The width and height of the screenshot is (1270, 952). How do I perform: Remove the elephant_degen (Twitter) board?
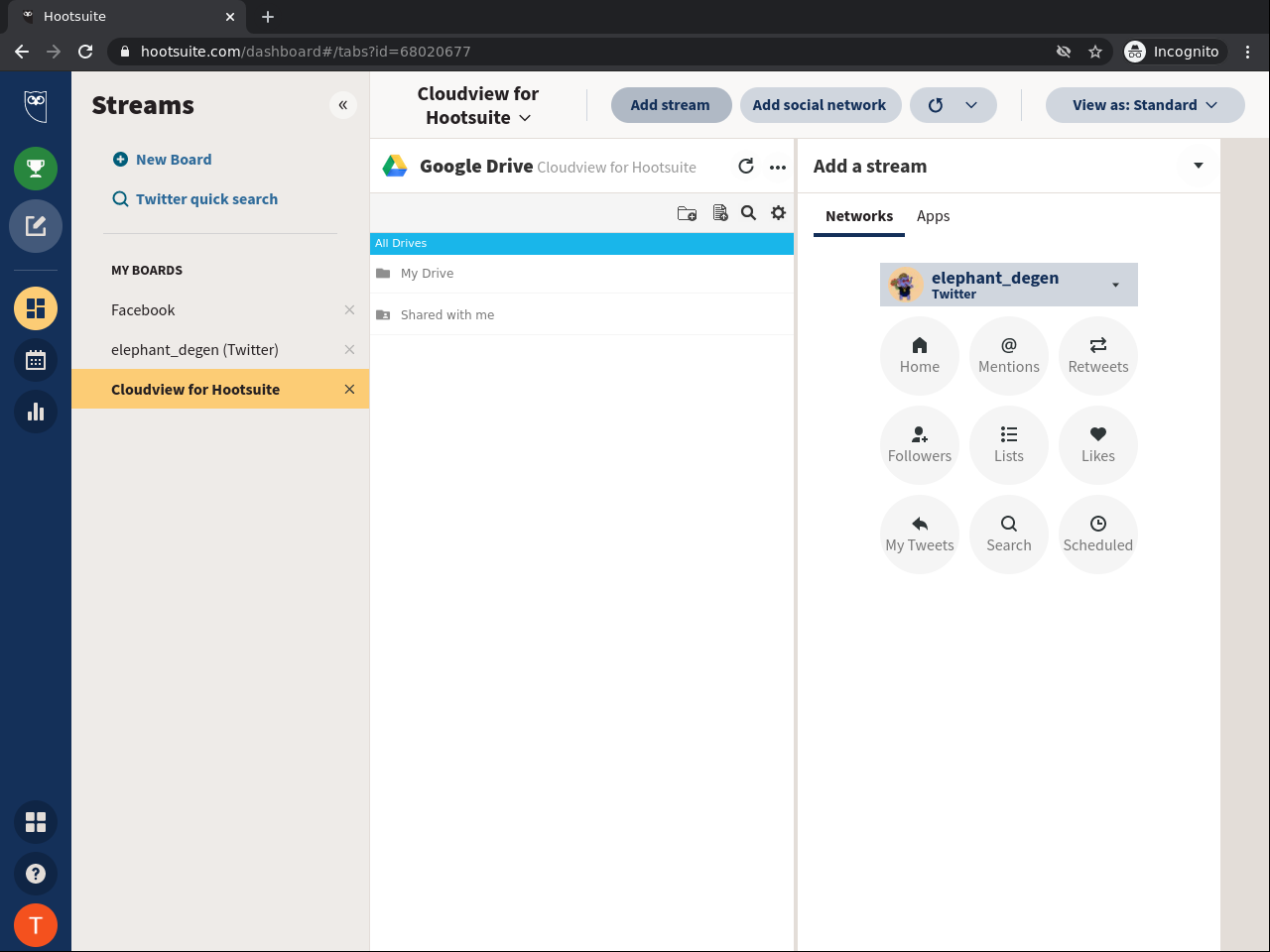click(x=349, y=350)
